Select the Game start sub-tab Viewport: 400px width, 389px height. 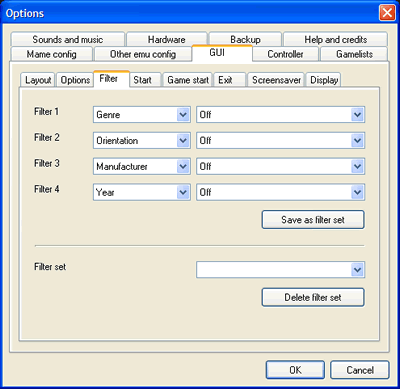point(188,80)
